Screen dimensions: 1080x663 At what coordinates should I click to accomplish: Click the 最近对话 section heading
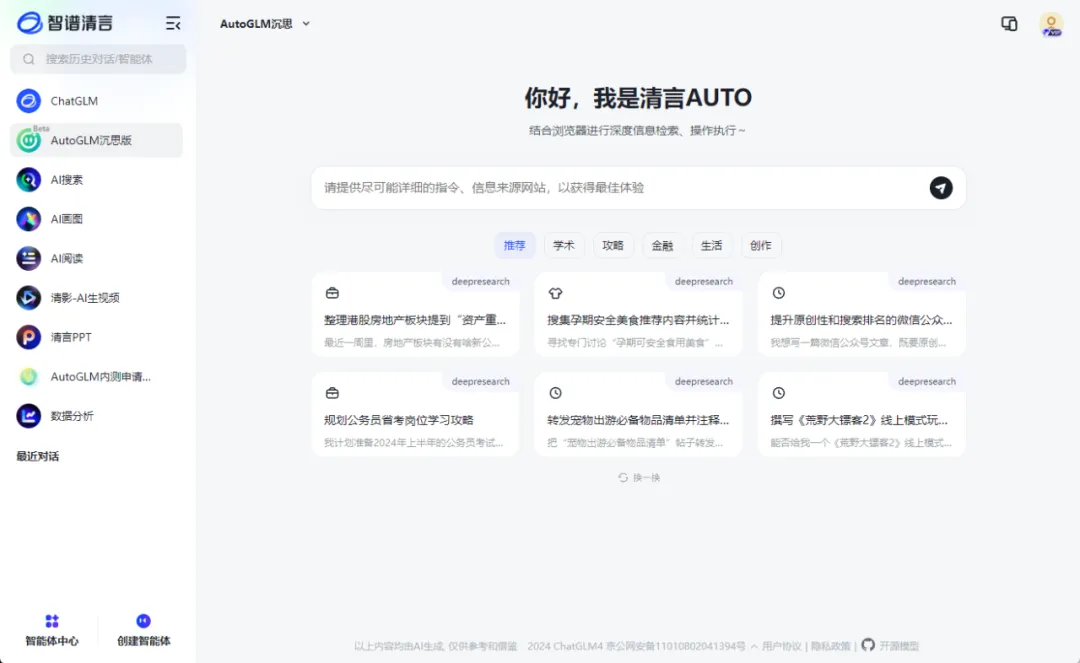point(38,456)
